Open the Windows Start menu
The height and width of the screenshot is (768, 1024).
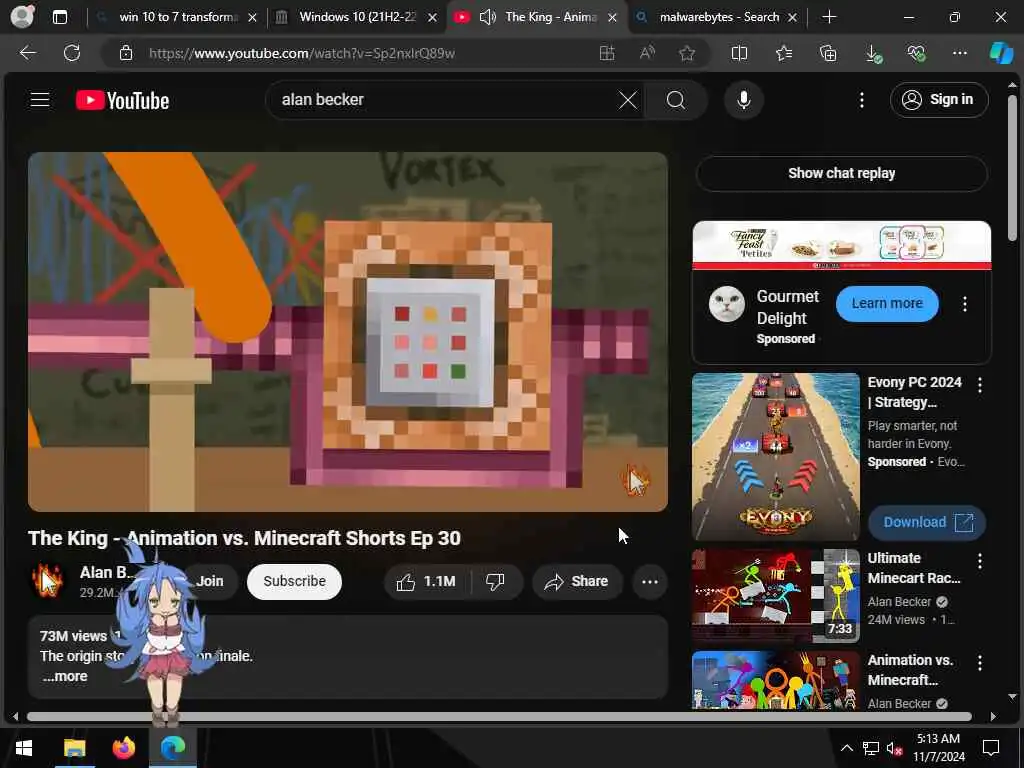pyautogui.click(x=24, y=748)
